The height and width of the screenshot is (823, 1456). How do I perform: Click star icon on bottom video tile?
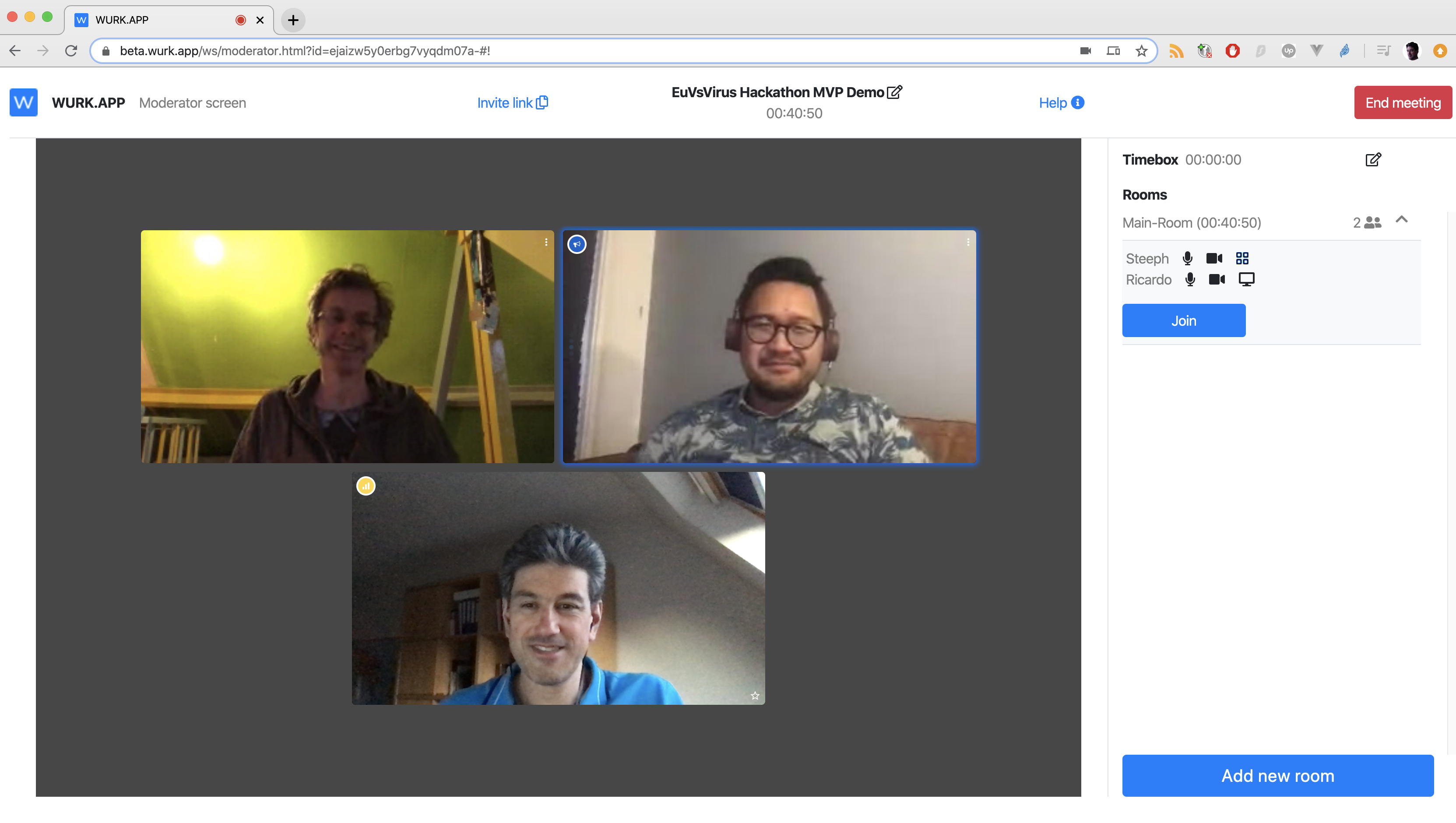tap(755, 695)
